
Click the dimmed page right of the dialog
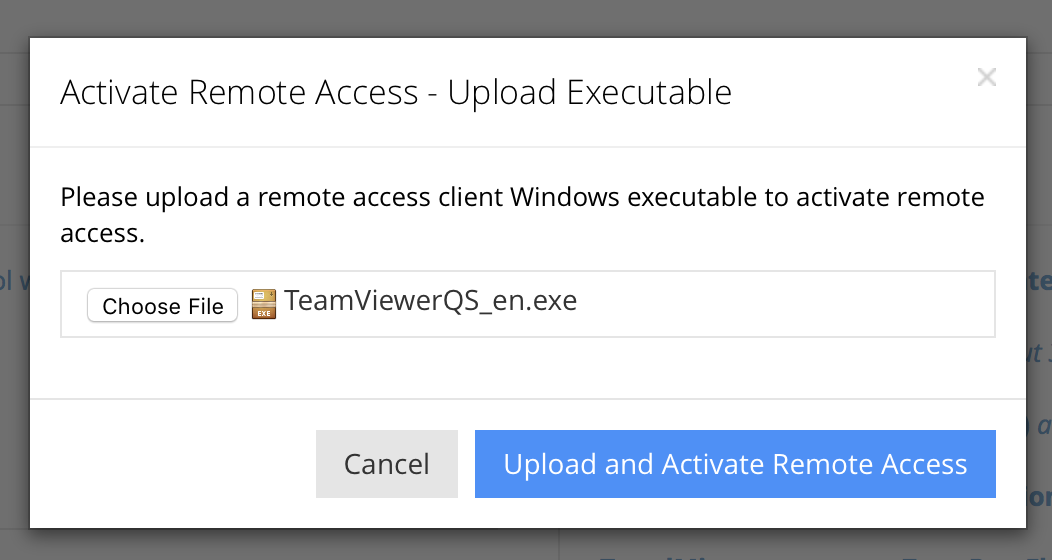point(1040,200)
